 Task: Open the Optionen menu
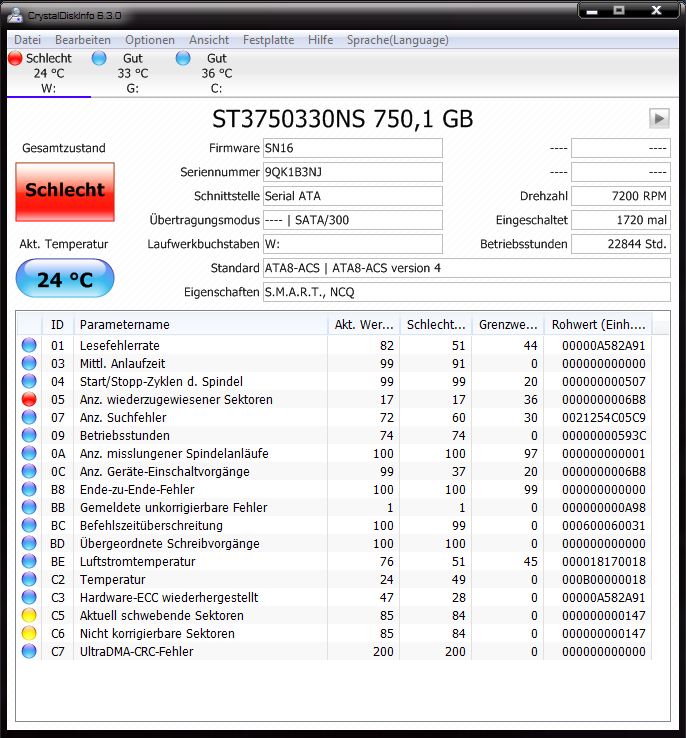click(150, 40)
